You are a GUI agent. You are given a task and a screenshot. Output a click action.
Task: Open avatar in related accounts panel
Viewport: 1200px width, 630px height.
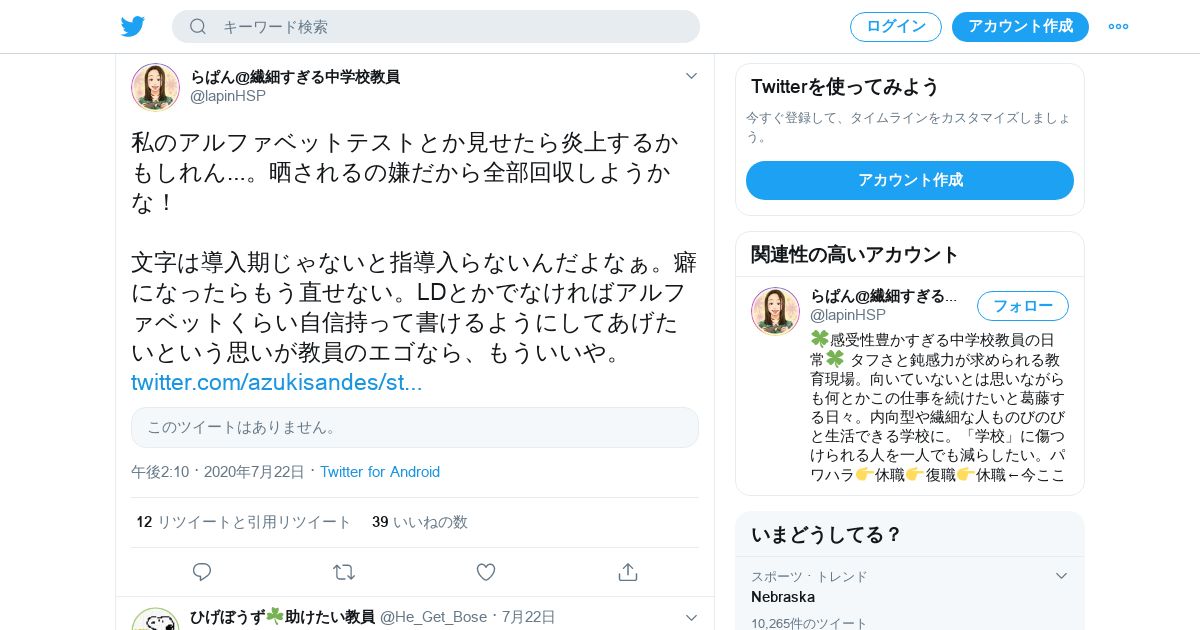click(x=775, y=311)
